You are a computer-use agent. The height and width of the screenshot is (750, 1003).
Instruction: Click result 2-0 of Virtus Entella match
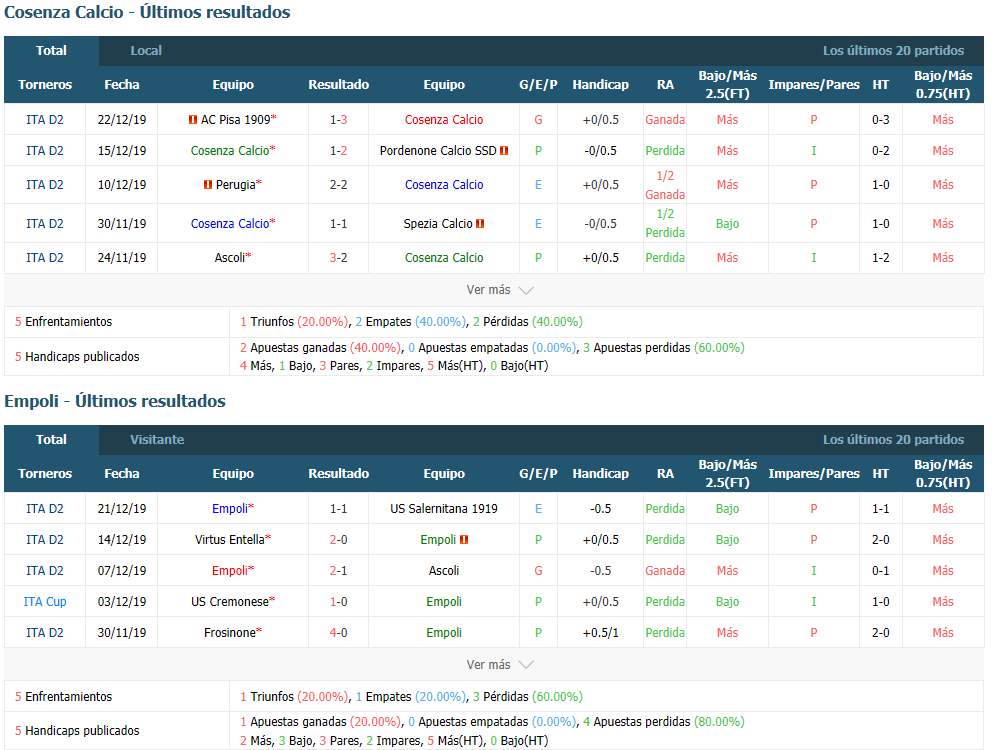338,540
